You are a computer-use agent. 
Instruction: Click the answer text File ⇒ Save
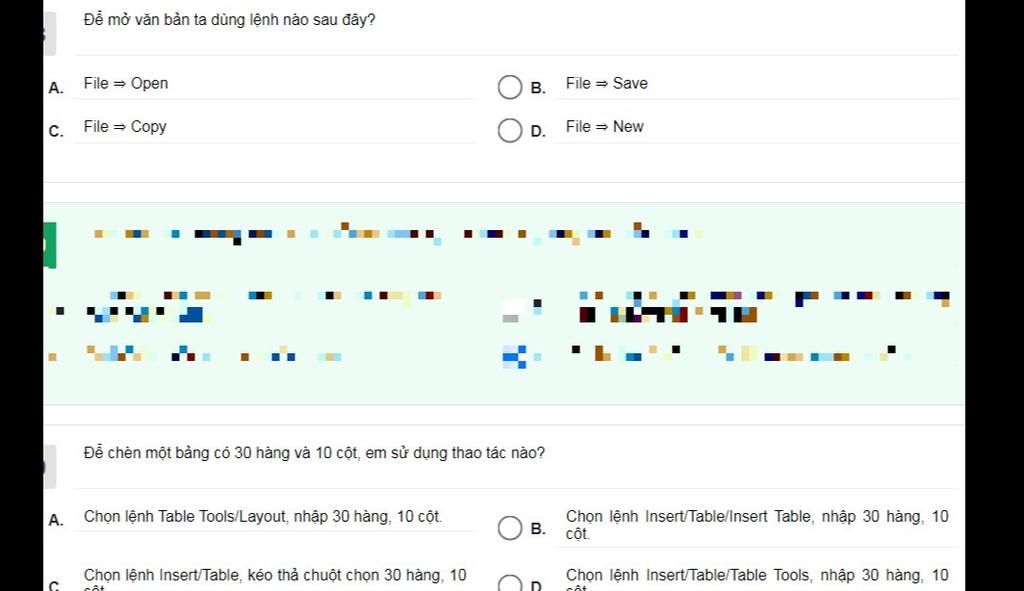(x=607, y=84)
